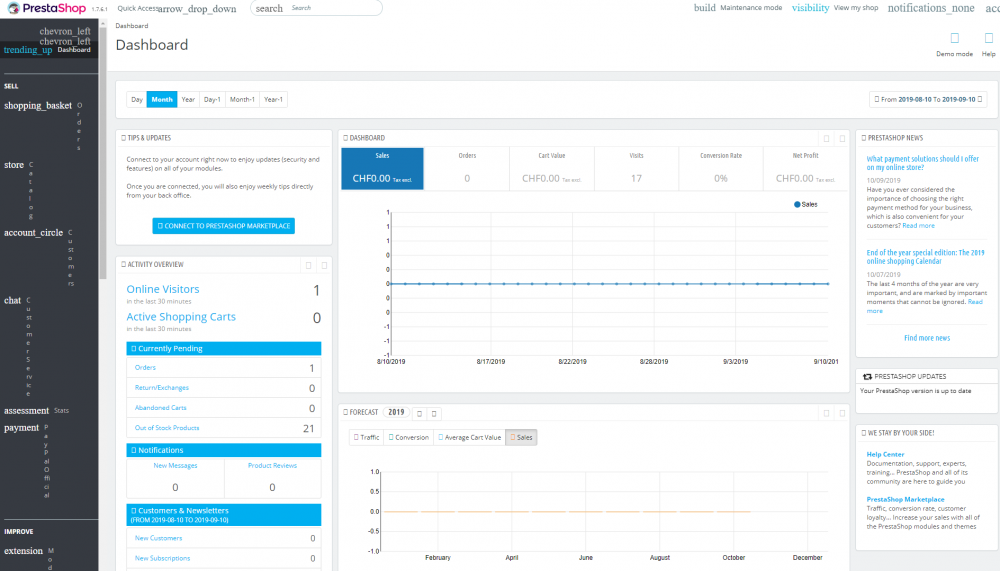The height and width of the screenshot is (571, 1000).
Task: Open Customers via the account_circle icon
Action: 33,233
